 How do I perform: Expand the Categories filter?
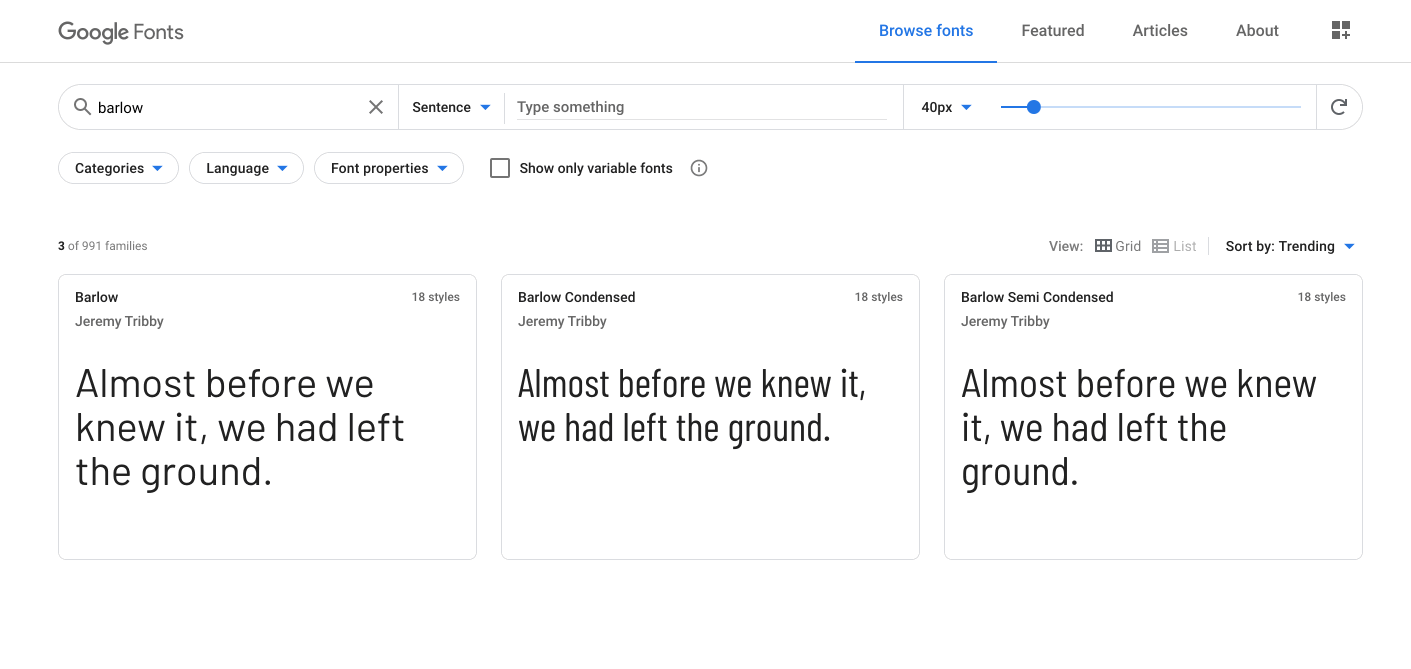pos(119,168)
